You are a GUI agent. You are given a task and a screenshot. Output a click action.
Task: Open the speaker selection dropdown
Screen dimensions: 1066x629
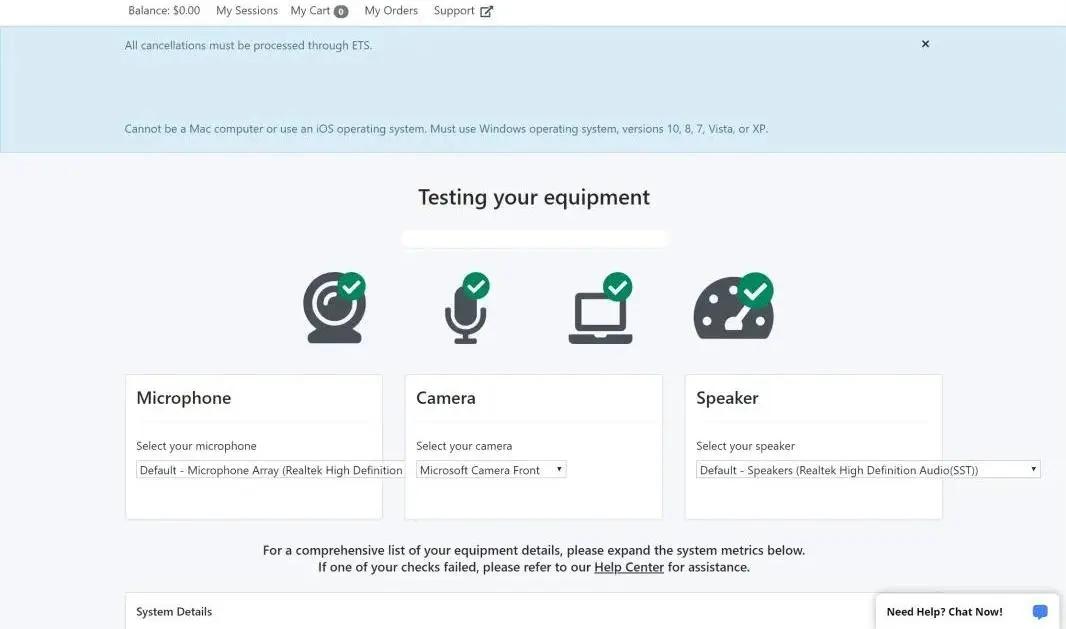tap(867, 470)
